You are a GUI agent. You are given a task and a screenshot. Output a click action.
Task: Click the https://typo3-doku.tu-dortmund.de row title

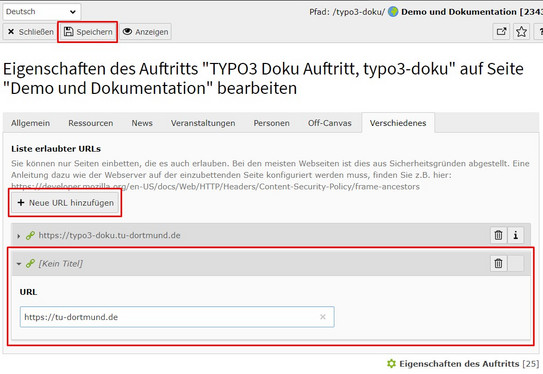click(x=109, y=235)
